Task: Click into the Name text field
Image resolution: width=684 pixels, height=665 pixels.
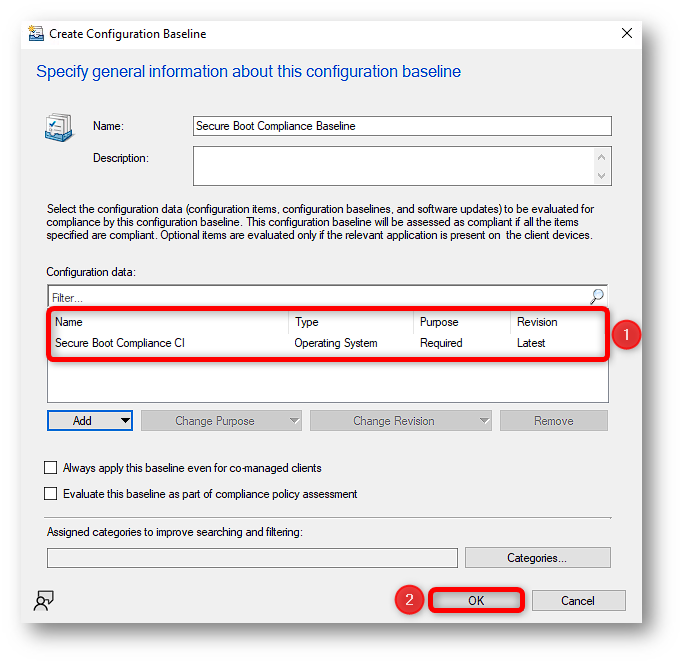Action: pyautogui.click(x=402, y=126)
